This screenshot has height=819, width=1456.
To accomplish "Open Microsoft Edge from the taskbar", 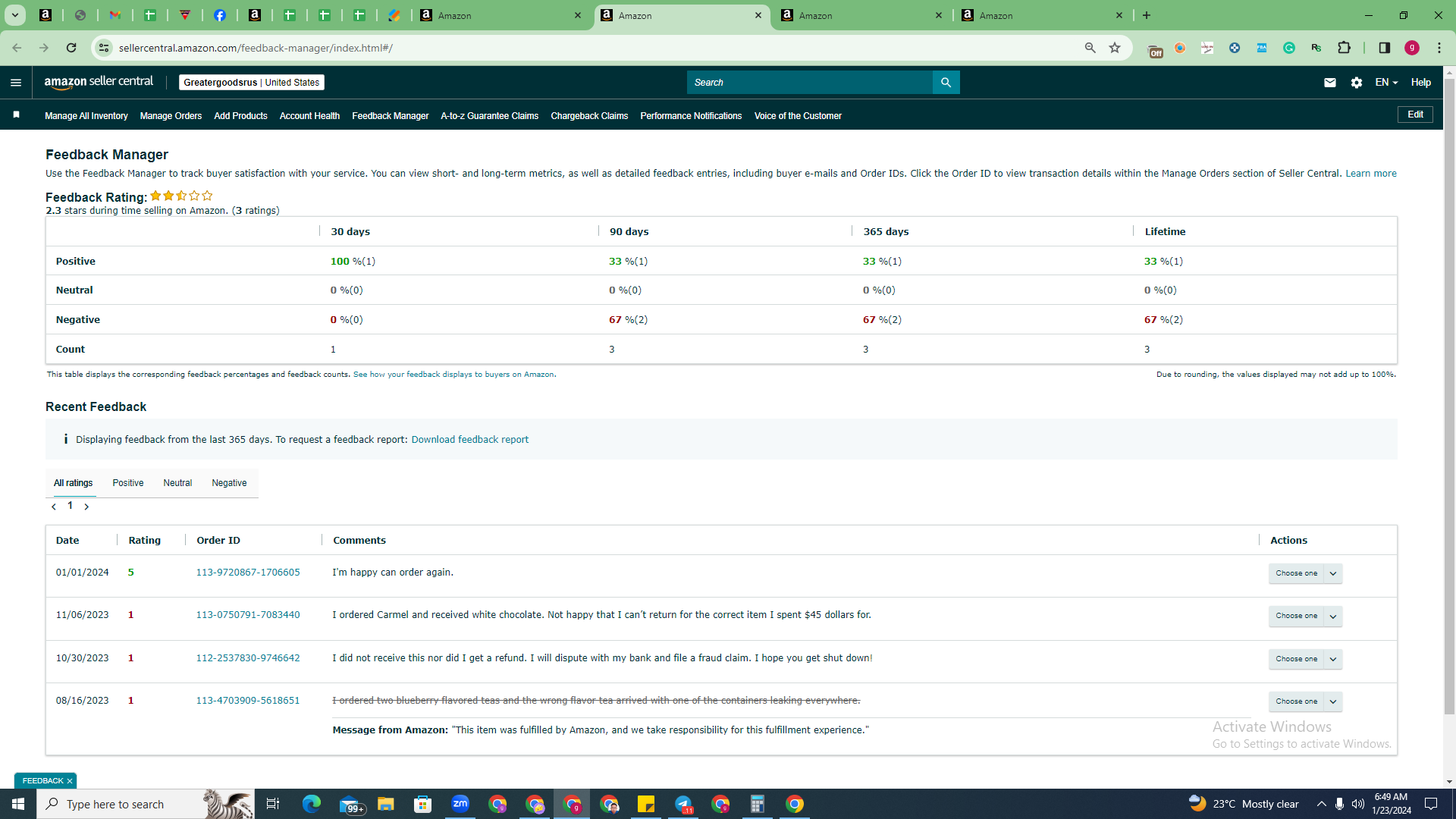I will pos(312,804).
